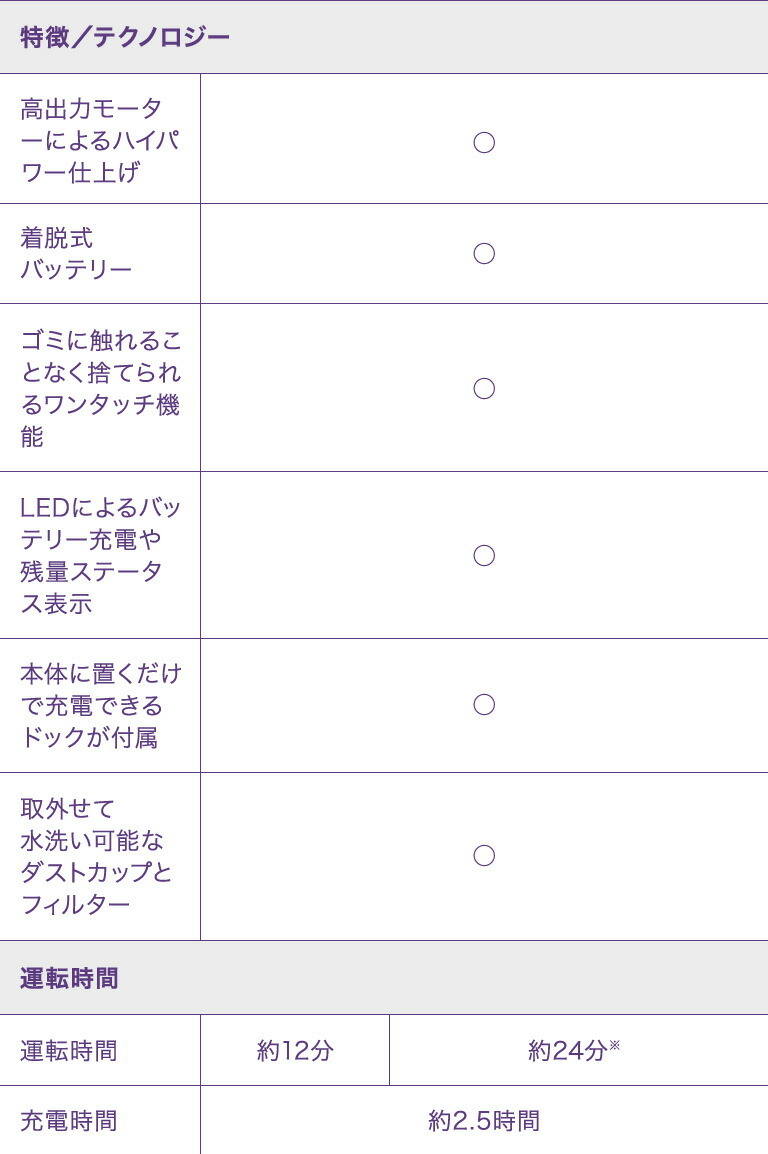
Task: Click the 水洗い可能なダストカップとフィルター label
Action: point(96,856)
